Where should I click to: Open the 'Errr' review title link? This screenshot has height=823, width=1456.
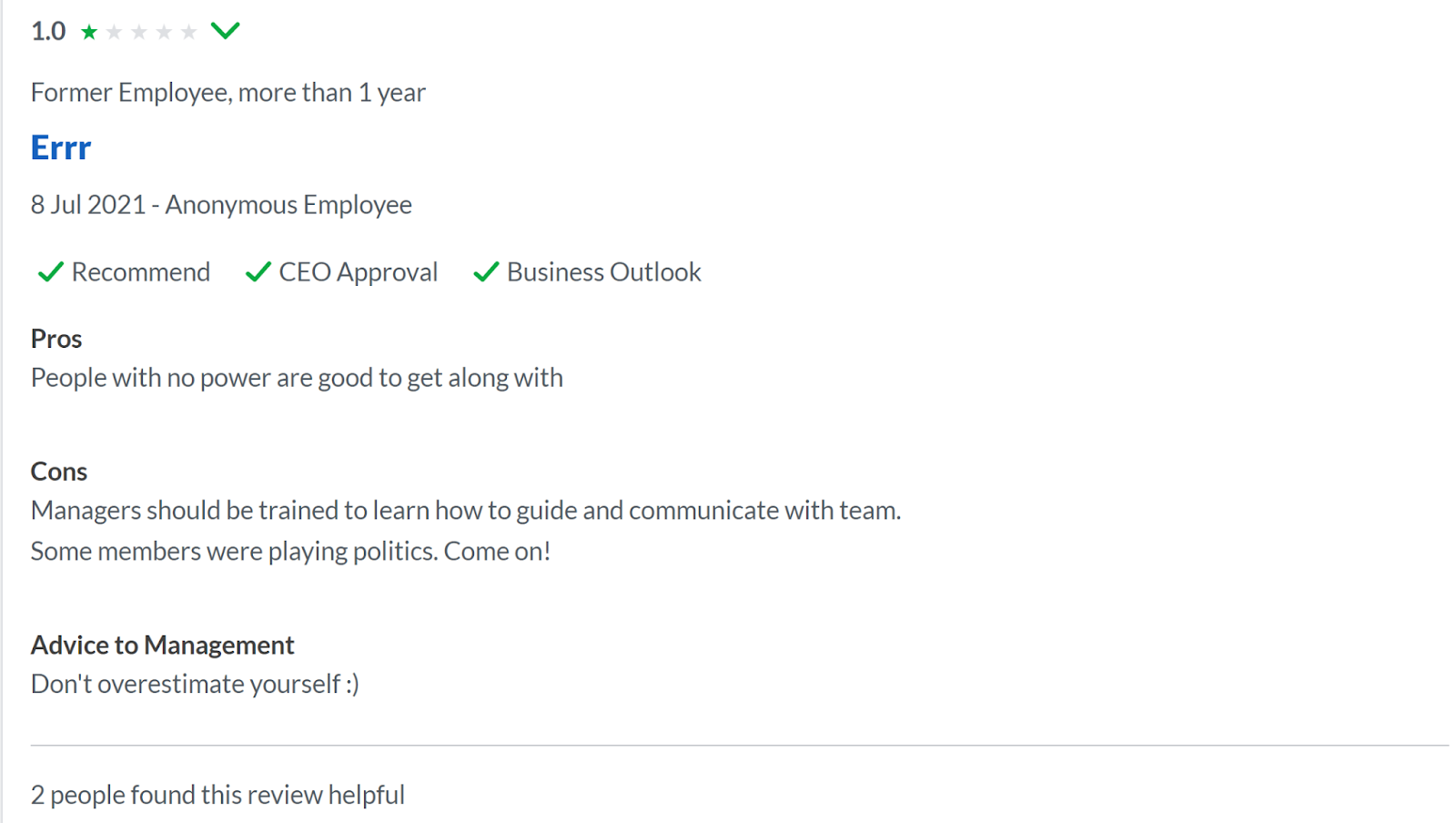pyautogui.click(x=61, y=147)
